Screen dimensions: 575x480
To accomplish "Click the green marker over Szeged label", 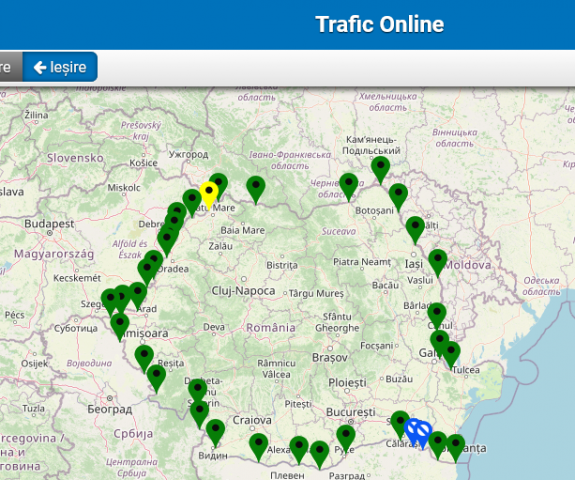I will [110, 303].
